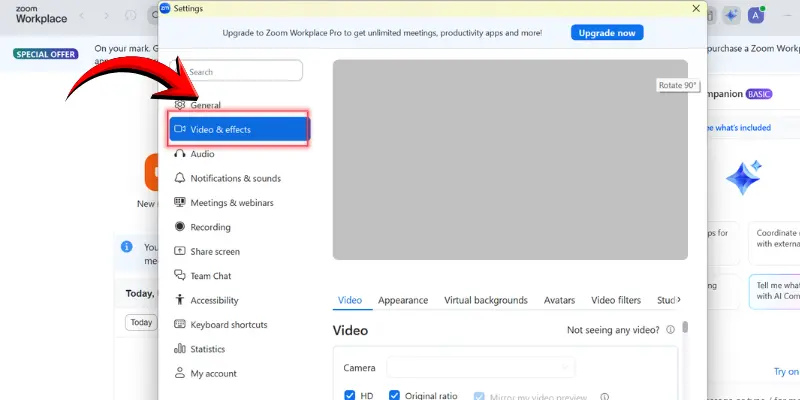Switch to the Avatars tab
800x400 pixels.
click(559, 300)
